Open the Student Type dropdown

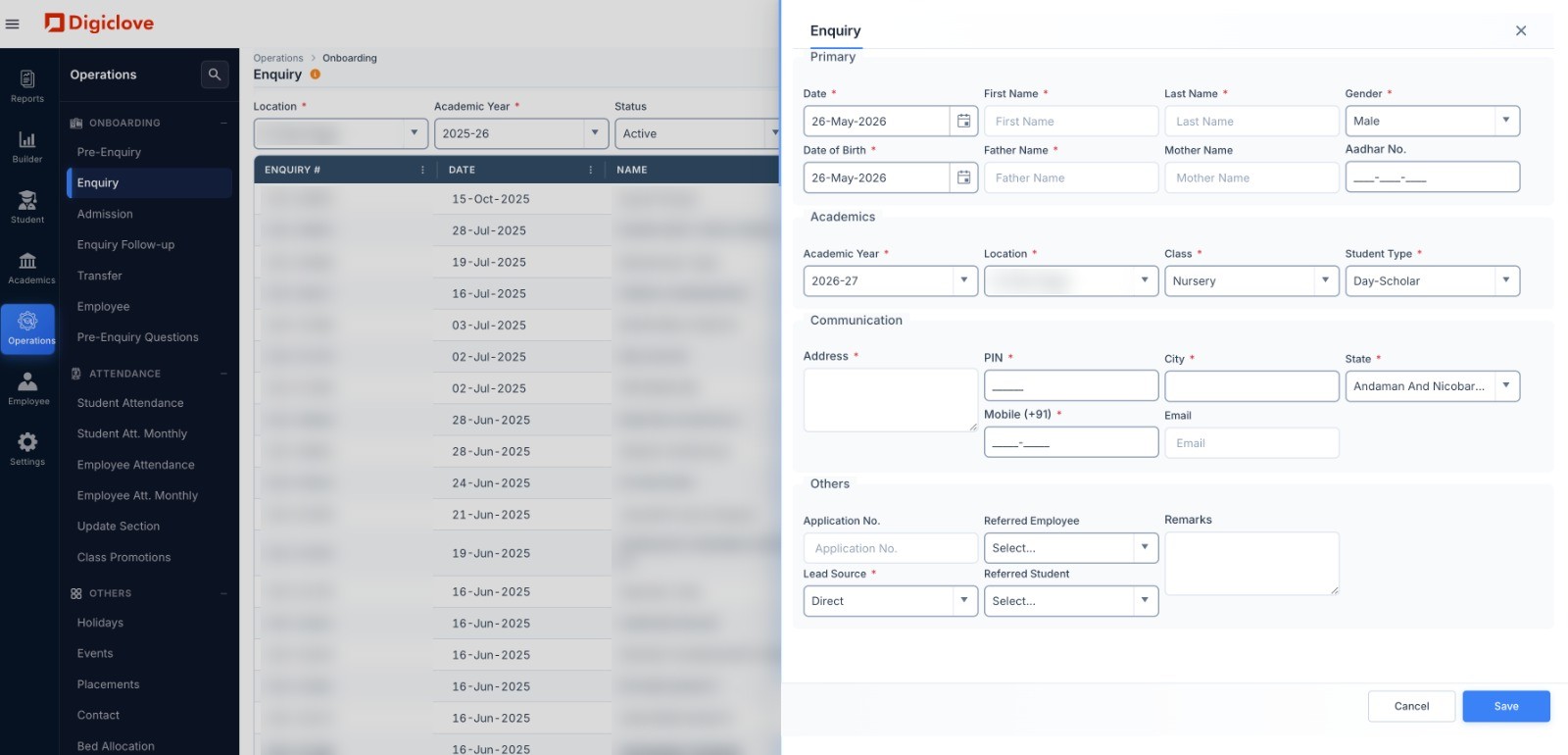point(1432,280)
